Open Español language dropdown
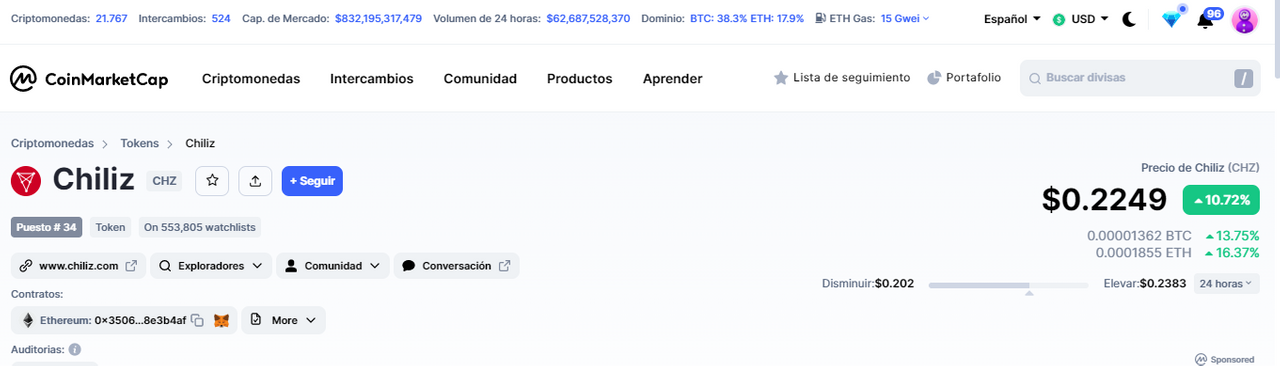 (x=1012, y=19)
